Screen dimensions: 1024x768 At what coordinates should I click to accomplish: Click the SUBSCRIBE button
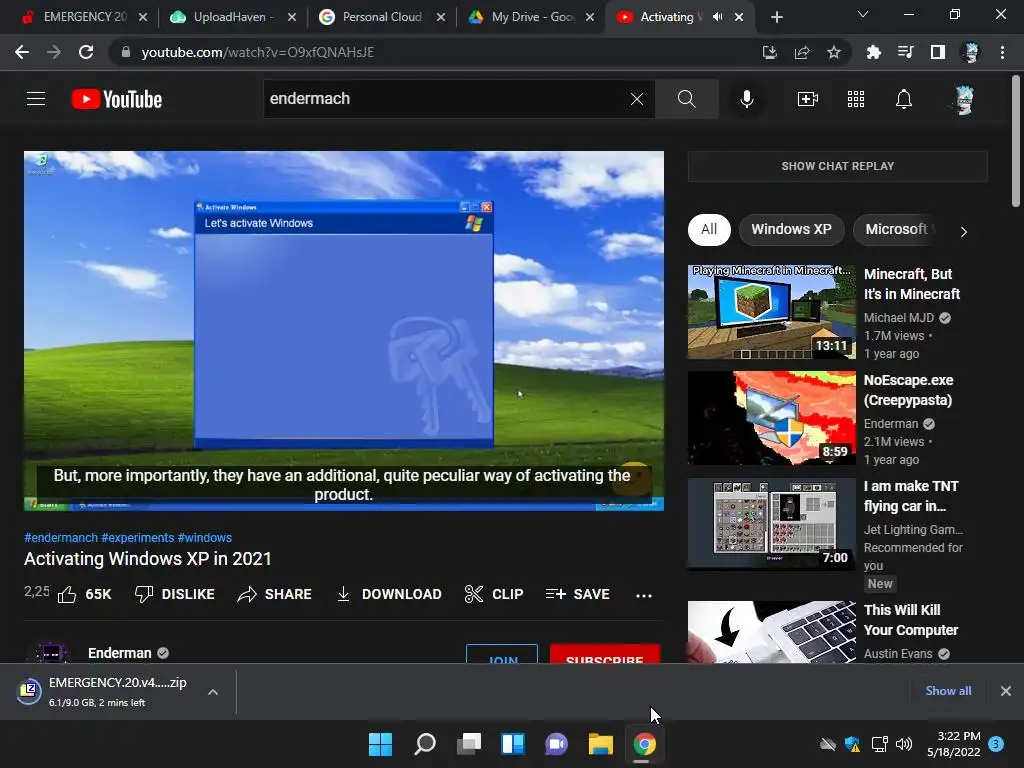tap(605, 654)
